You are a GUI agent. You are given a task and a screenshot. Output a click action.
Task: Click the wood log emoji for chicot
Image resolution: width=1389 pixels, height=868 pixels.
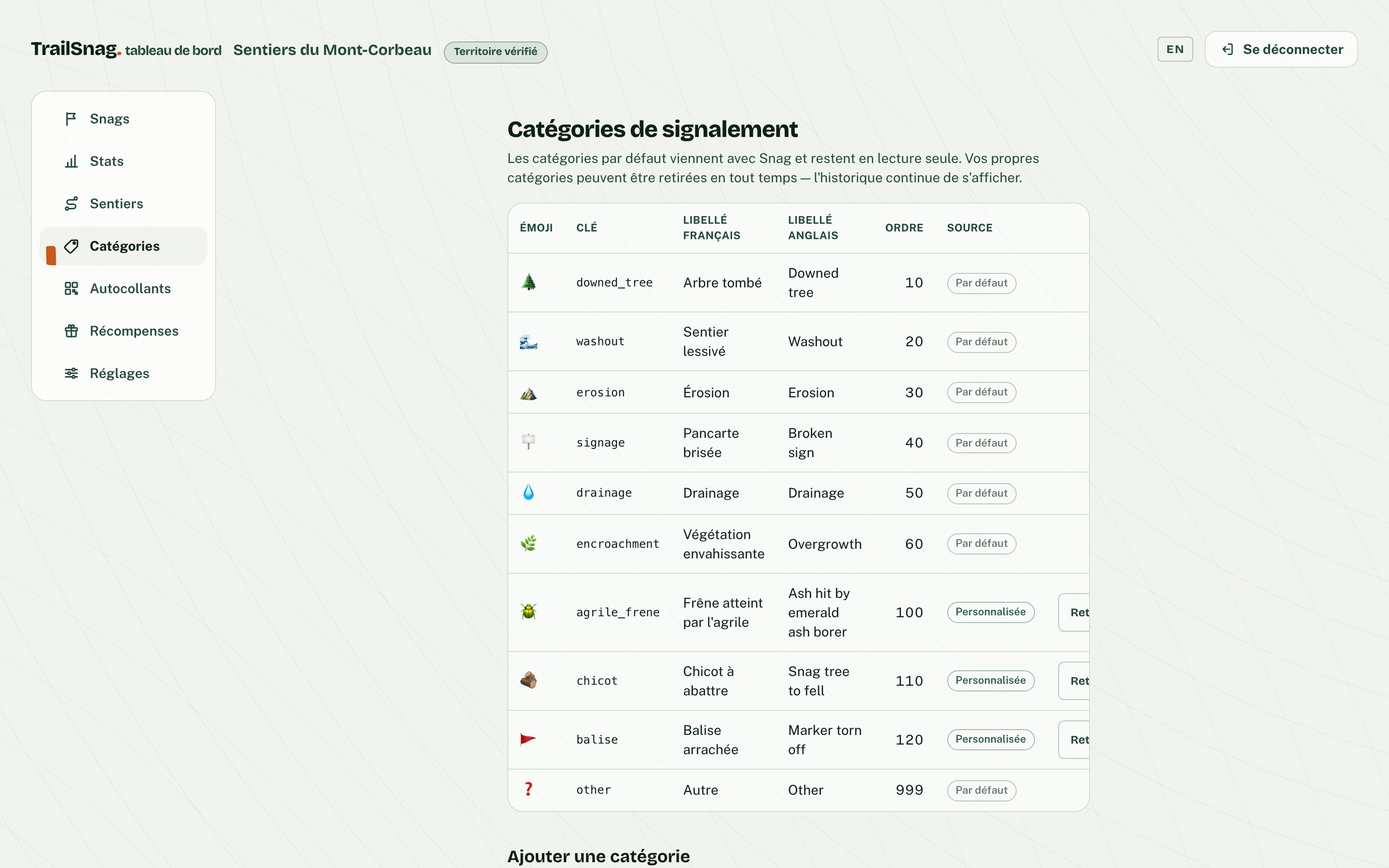(529, 680)
